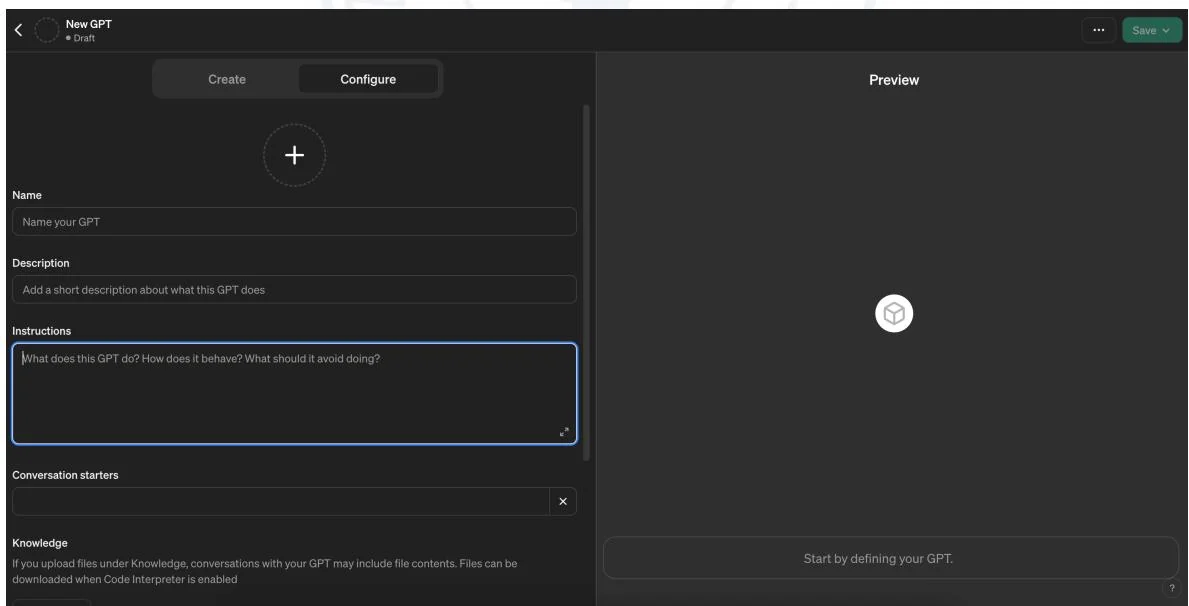The width and height of the screenshot is (1189, 606).
Task: Focus the 'Name your GPT' field
Action: [294, 221]
